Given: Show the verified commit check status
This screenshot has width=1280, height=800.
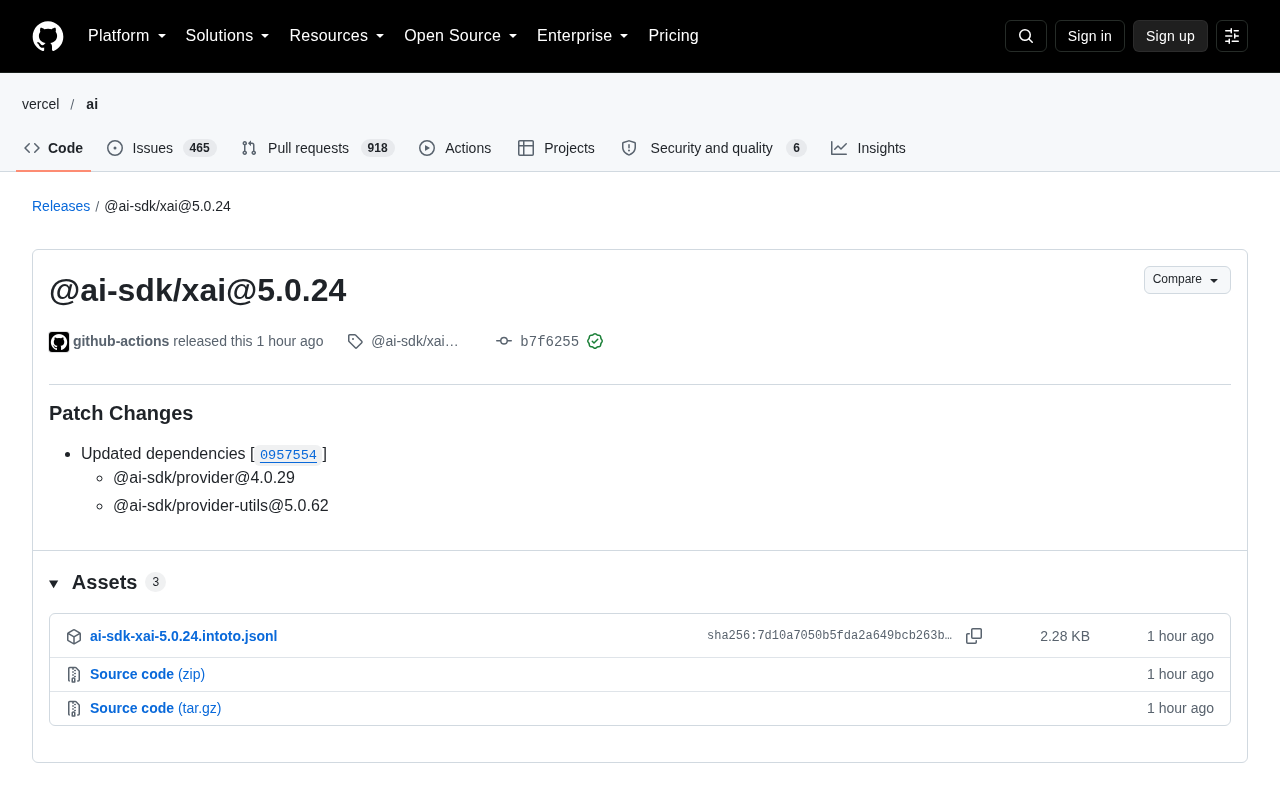Looking at the screenshot, I should [595, 341].
